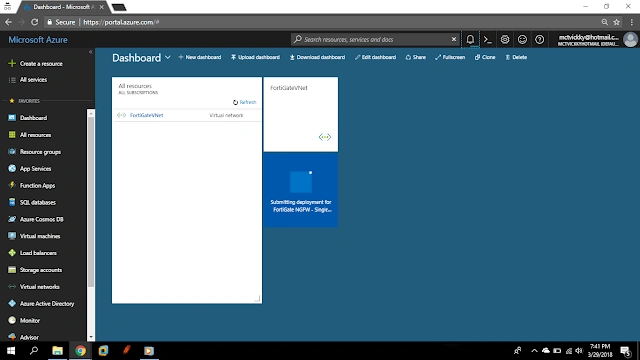Send feedback via smiley icon
Viewport: 640px width, 360px height.
(x=522, y=40)
